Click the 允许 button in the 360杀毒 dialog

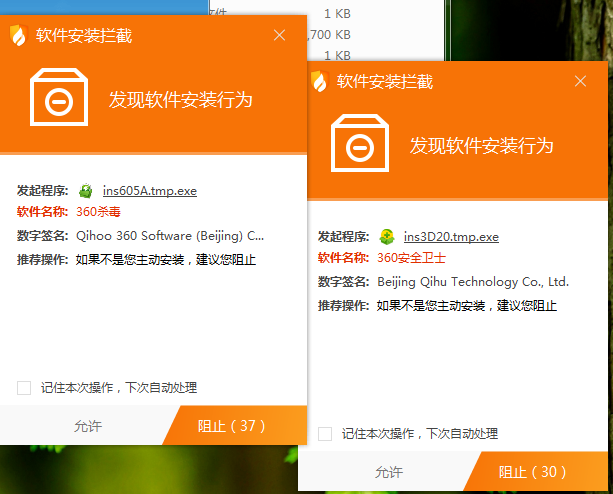point(88,426)
